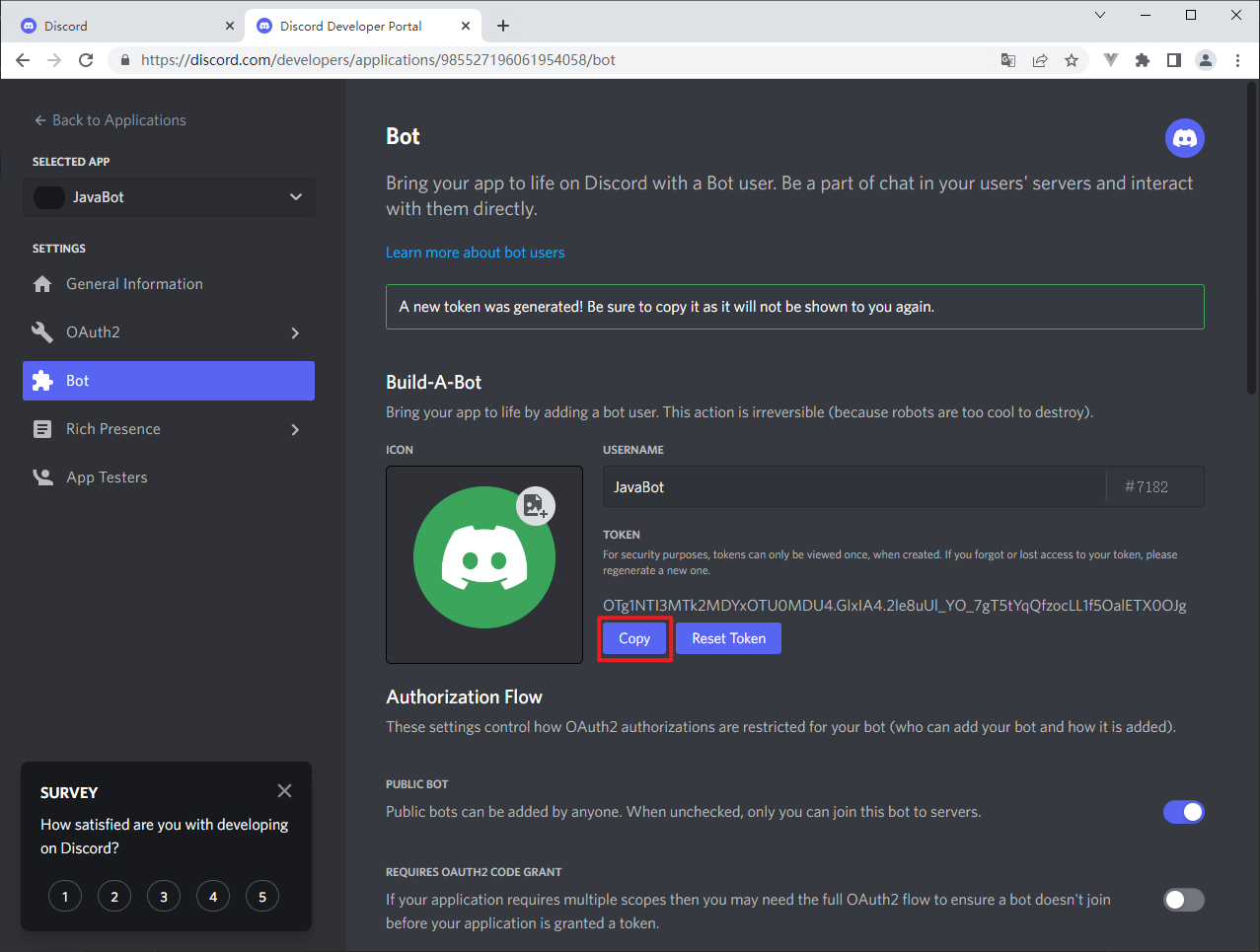Open App Testers settings item

[169, 477]
